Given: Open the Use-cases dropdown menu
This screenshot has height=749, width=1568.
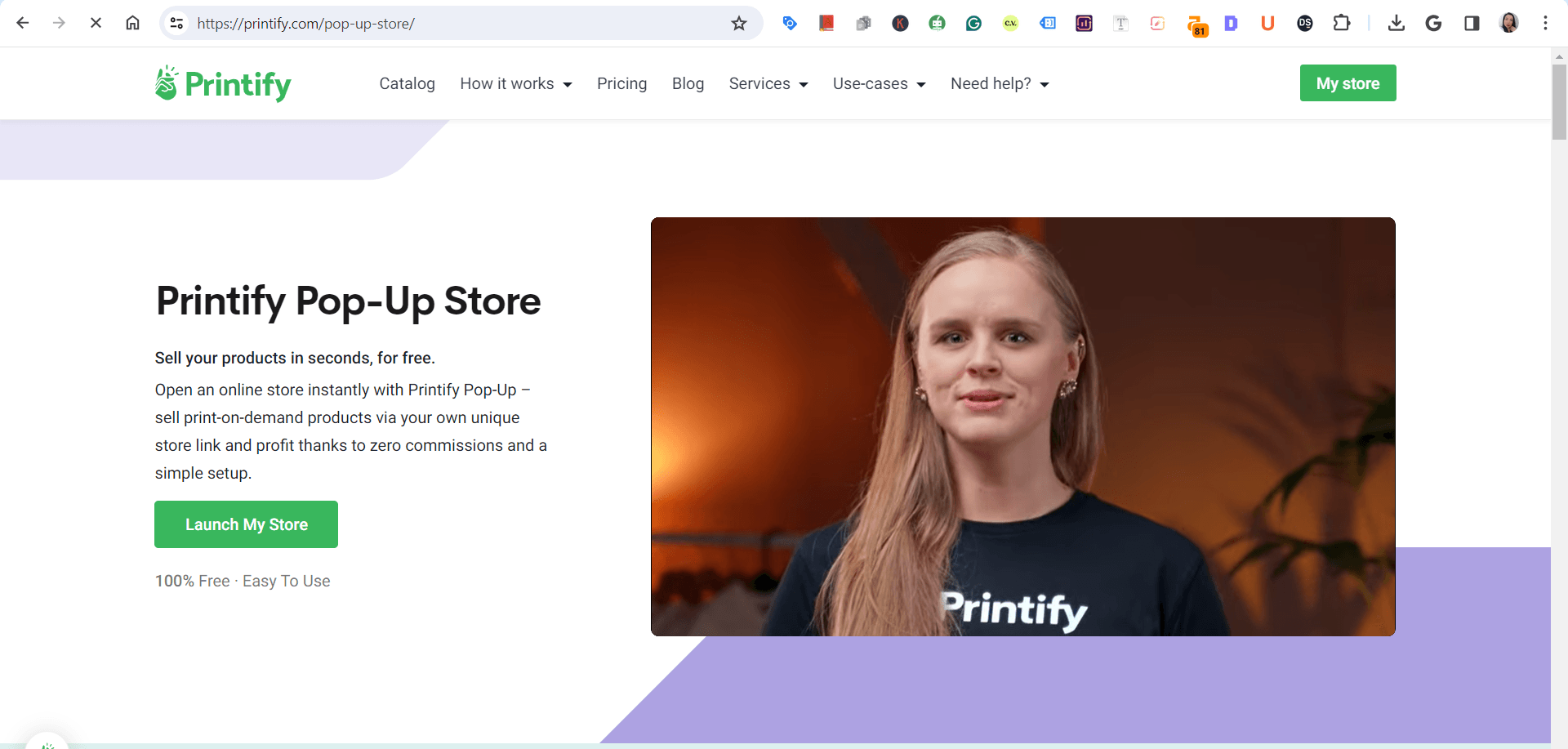Looking at the screenshot, I should coord(879,83).
